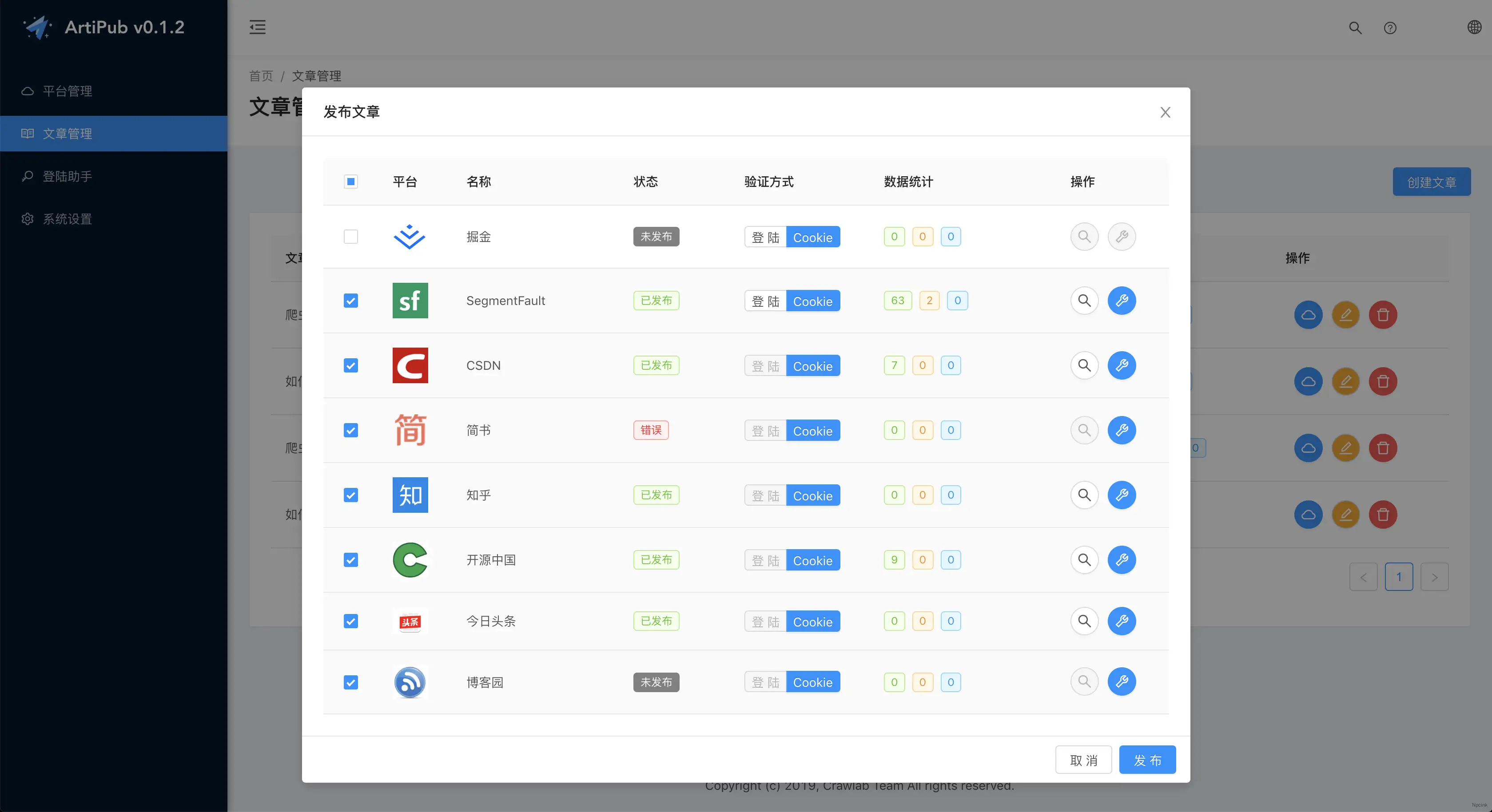Toggle the select-all checkbox in the table header
Viewport: 1492px width, 812px height.
(x=350, y=182)
